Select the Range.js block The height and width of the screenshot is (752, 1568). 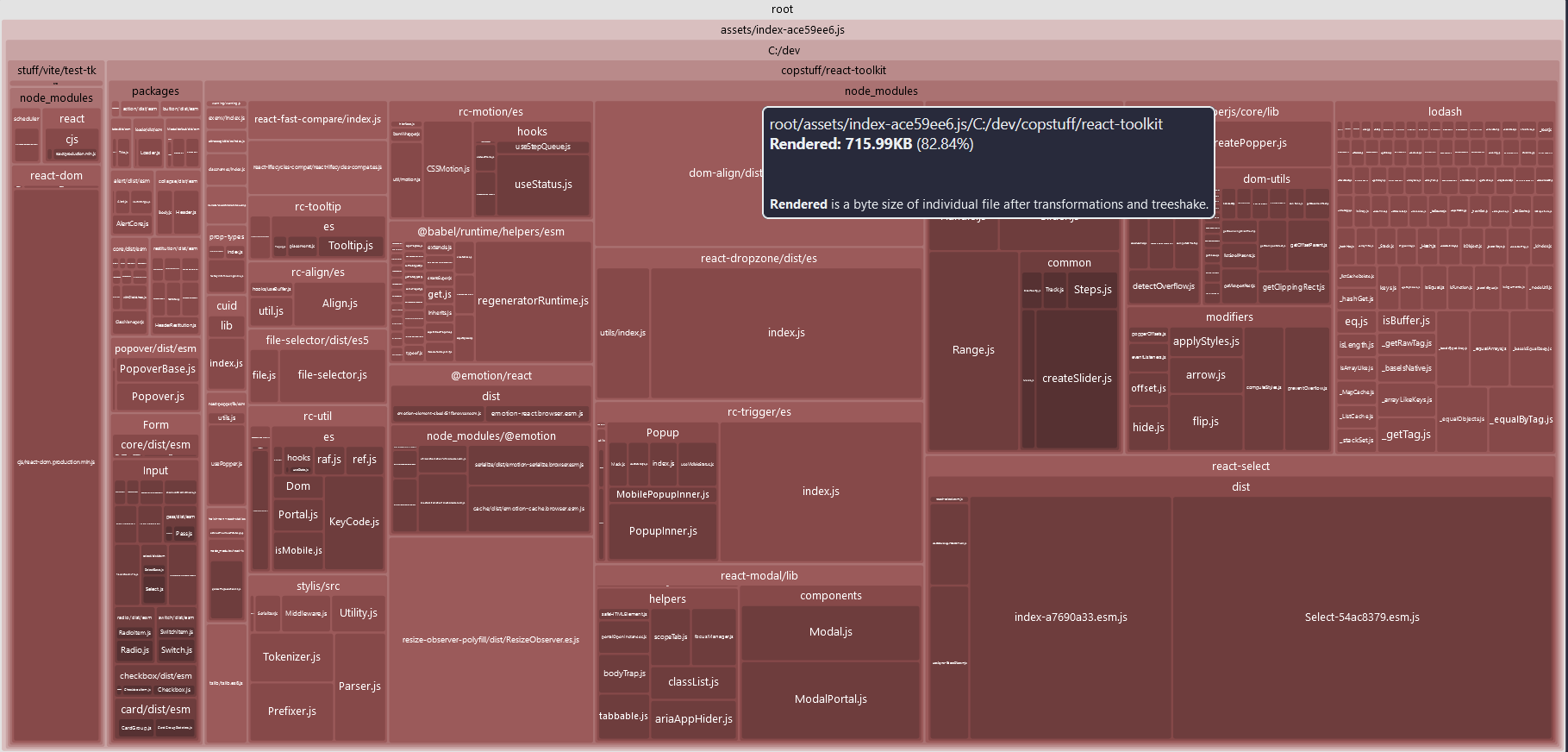[973, 350]
